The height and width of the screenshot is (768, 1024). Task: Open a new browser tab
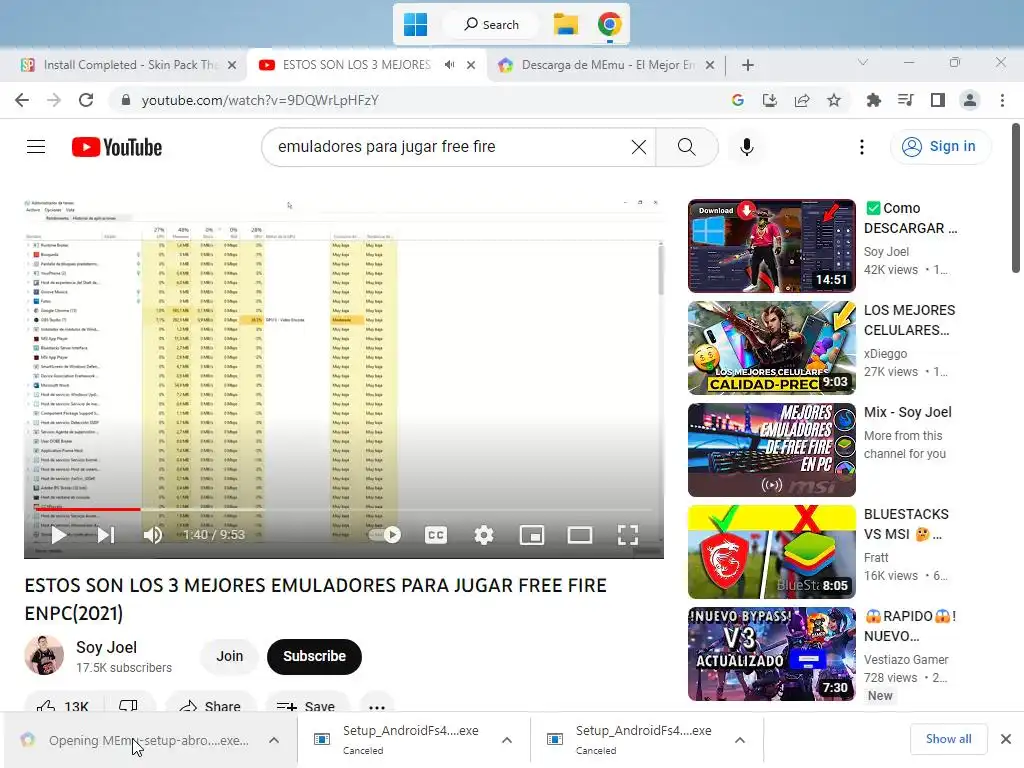coord(748,65)
